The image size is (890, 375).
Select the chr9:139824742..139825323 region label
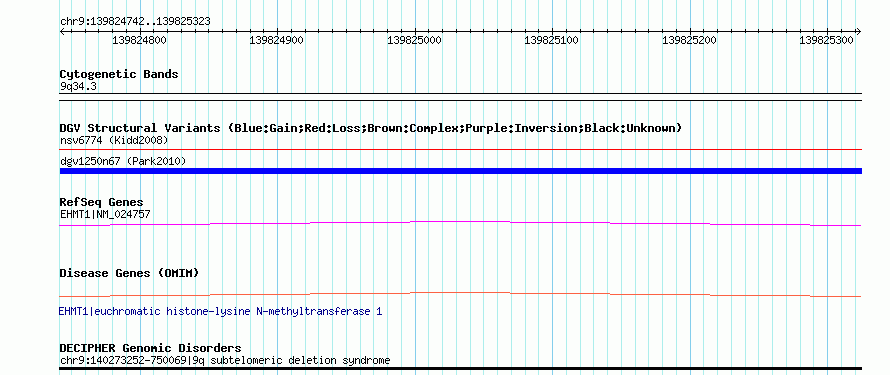[x=135, y=22]
